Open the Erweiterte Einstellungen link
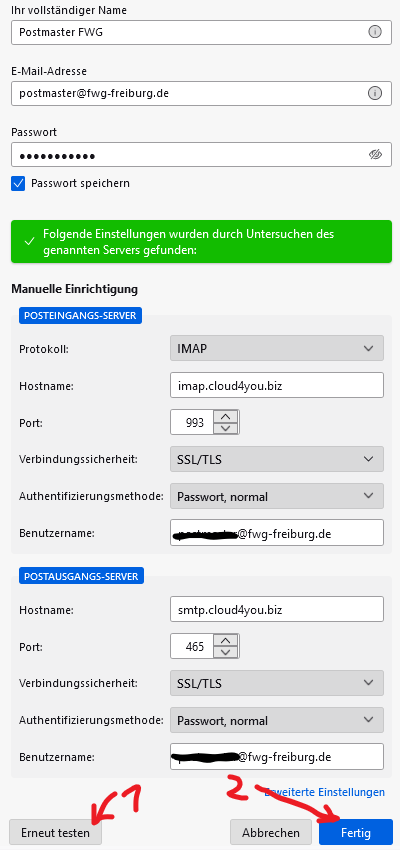The width and height of the screenshot is (400, 853). [x=325, y=792]
